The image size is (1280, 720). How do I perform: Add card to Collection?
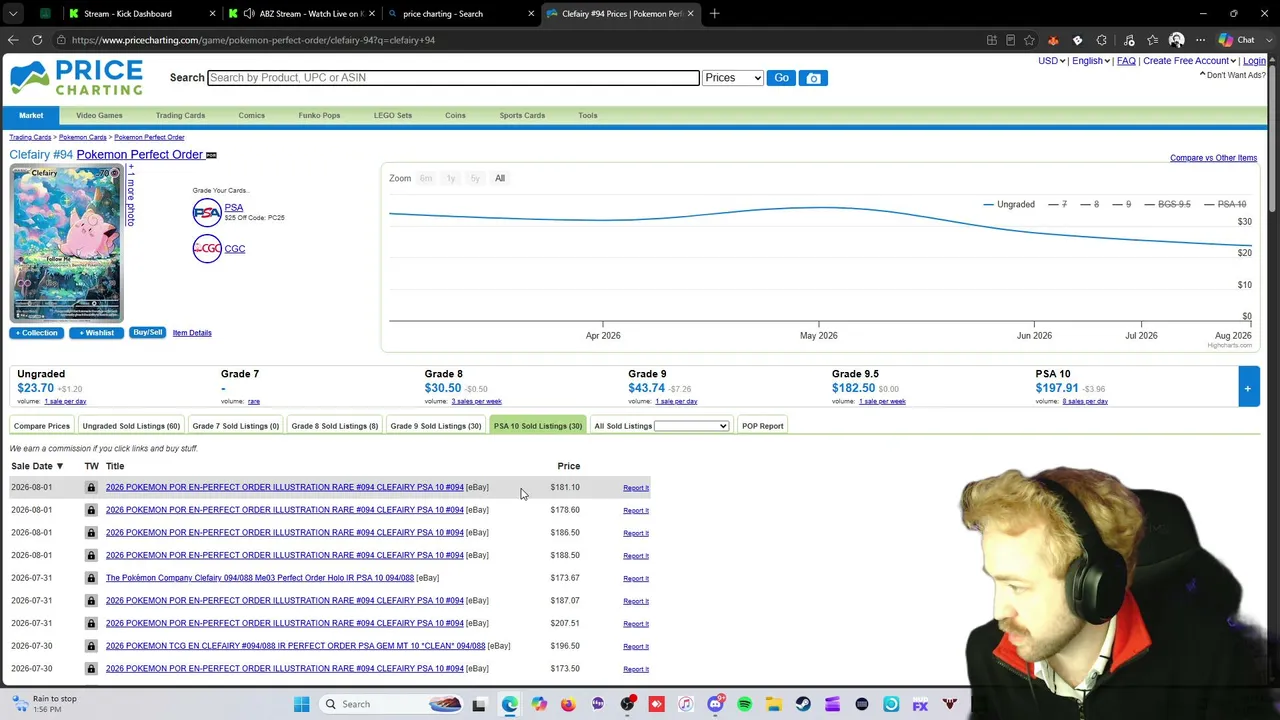tap(37, 333)
